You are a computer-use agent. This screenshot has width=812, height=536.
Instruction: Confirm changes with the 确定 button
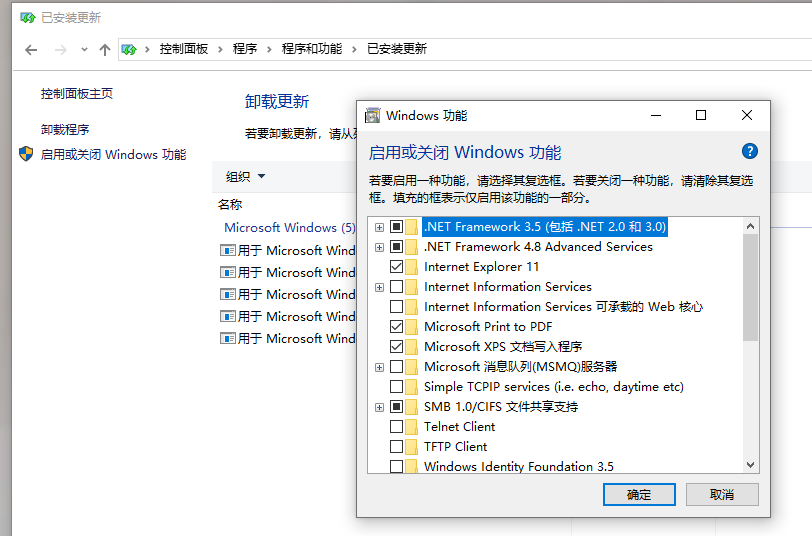pyautogui.click(x=639, y=495)
